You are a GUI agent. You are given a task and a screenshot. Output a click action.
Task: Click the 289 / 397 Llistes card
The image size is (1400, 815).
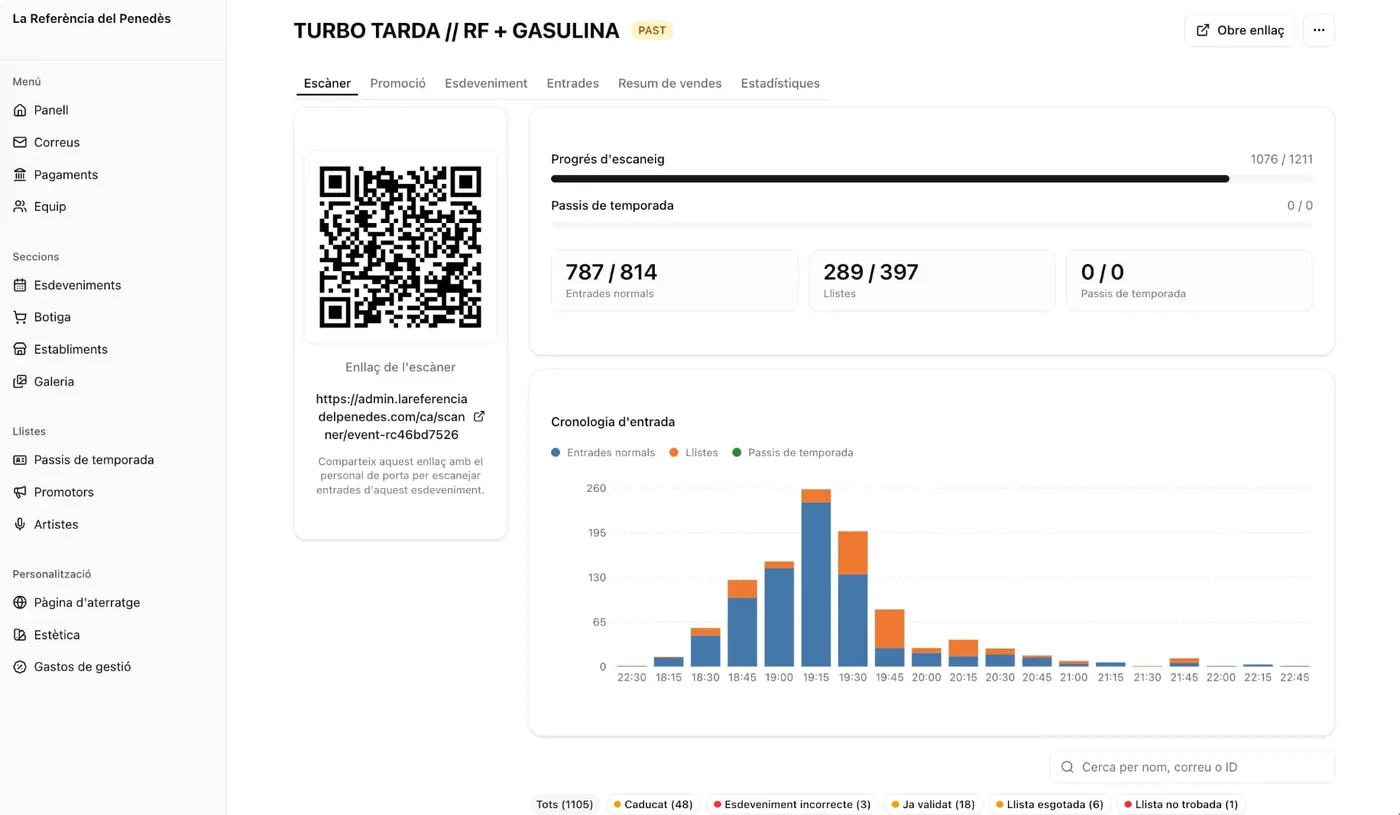click(x=932, y=280)
